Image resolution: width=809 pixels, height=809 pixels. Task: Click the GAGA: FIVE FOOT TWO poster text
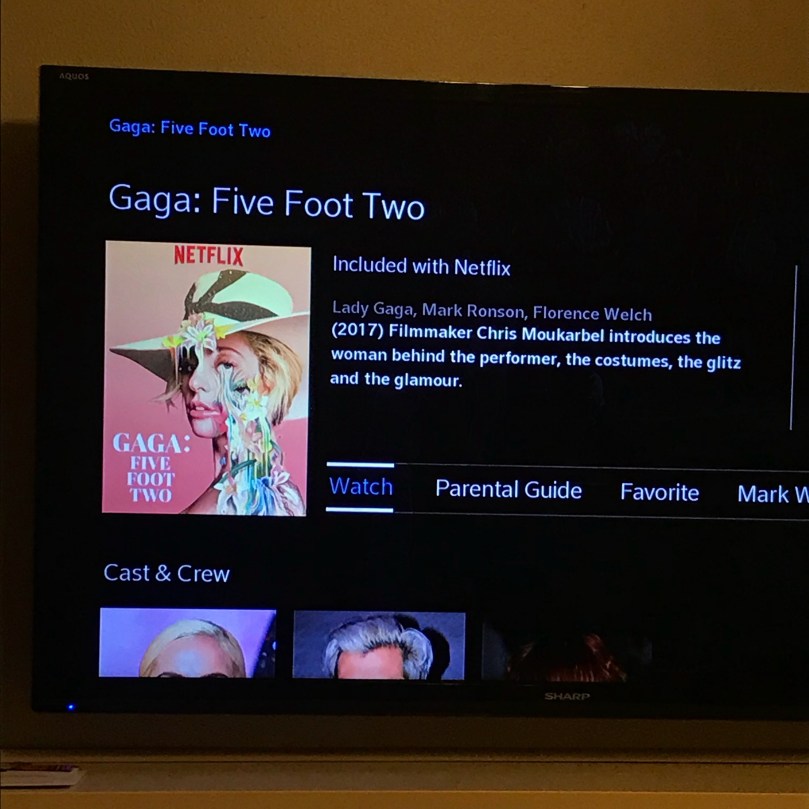[151, 467]
